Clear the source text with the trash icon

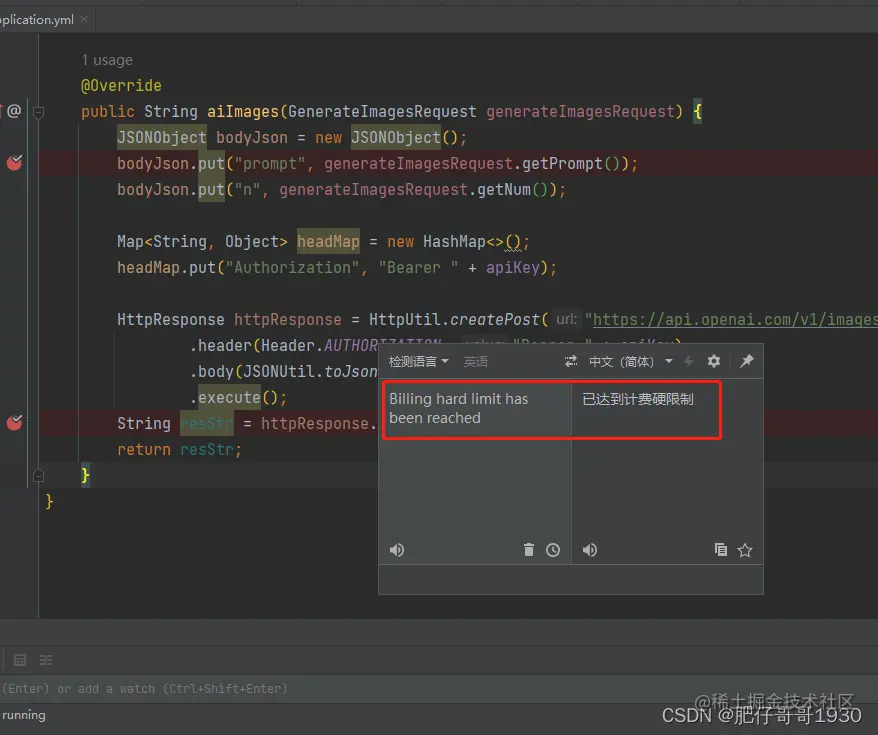529,550
